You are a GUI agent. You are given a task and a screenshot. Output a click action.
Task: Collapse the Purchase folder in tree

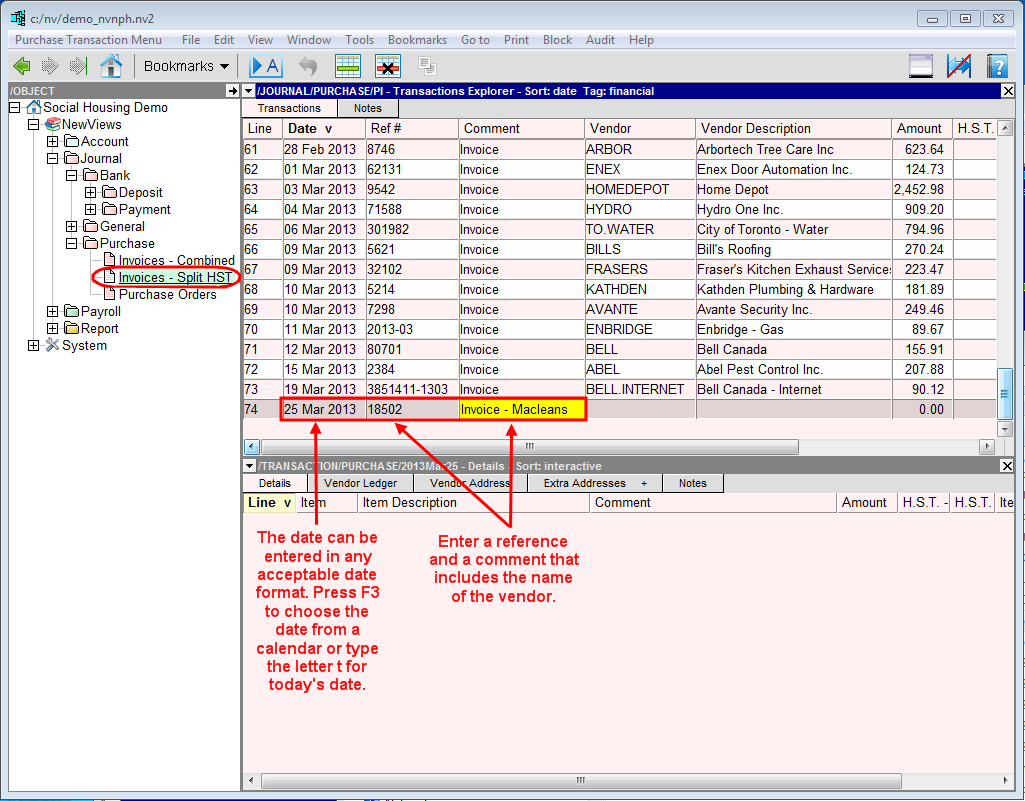[x=72, y=243]
